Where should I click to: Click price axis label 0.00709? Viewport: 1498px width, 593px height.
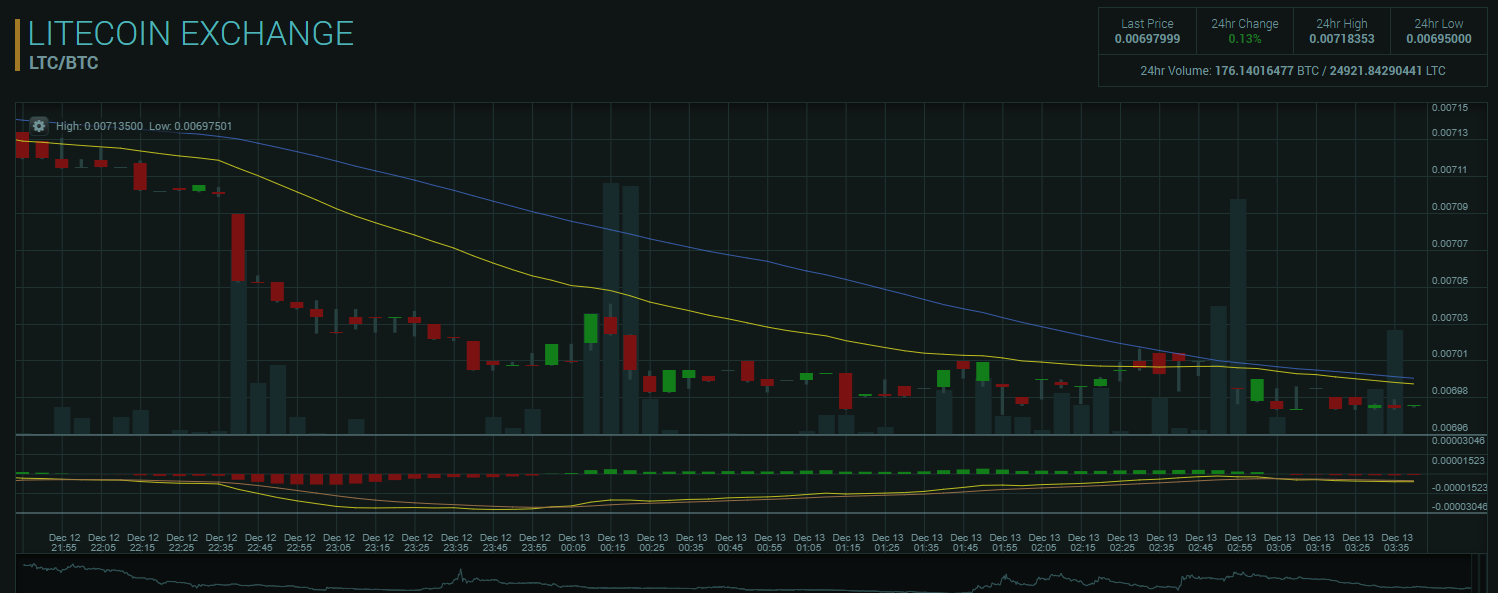tap(1449, 207)
